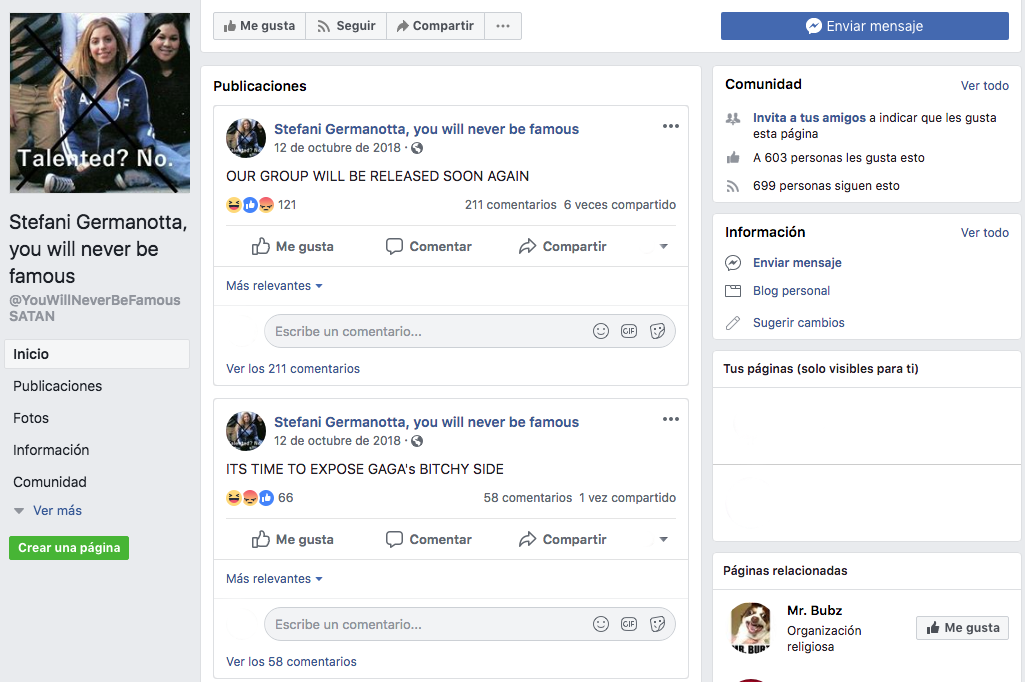Click the Enviar mensaje blue button

[864, 26]
